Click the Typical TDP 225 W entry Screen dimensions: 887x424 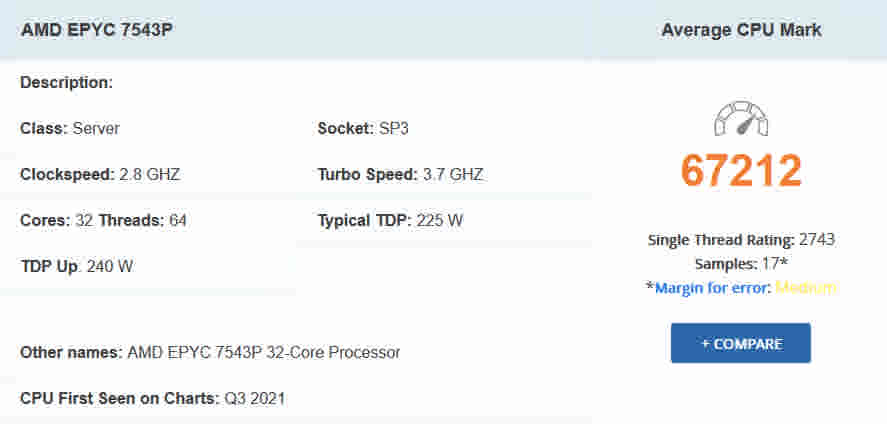(x=390, y=220)
